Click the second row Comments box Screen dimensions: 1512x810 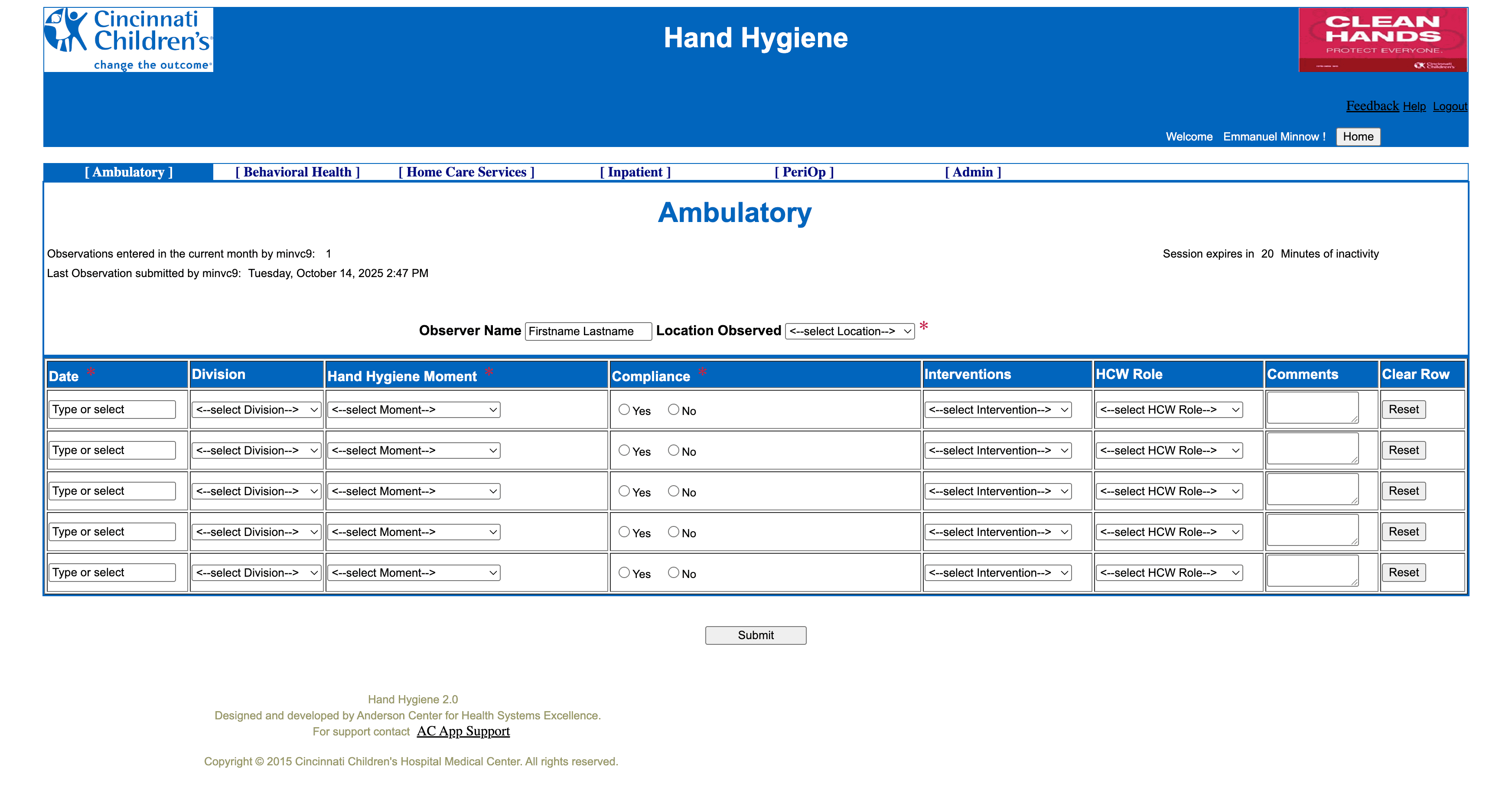[1313, 448]
